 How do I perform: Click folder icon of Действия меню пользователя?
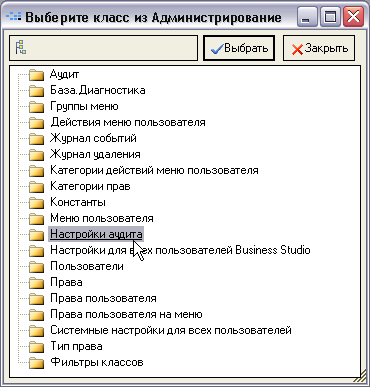pos(36,123)
